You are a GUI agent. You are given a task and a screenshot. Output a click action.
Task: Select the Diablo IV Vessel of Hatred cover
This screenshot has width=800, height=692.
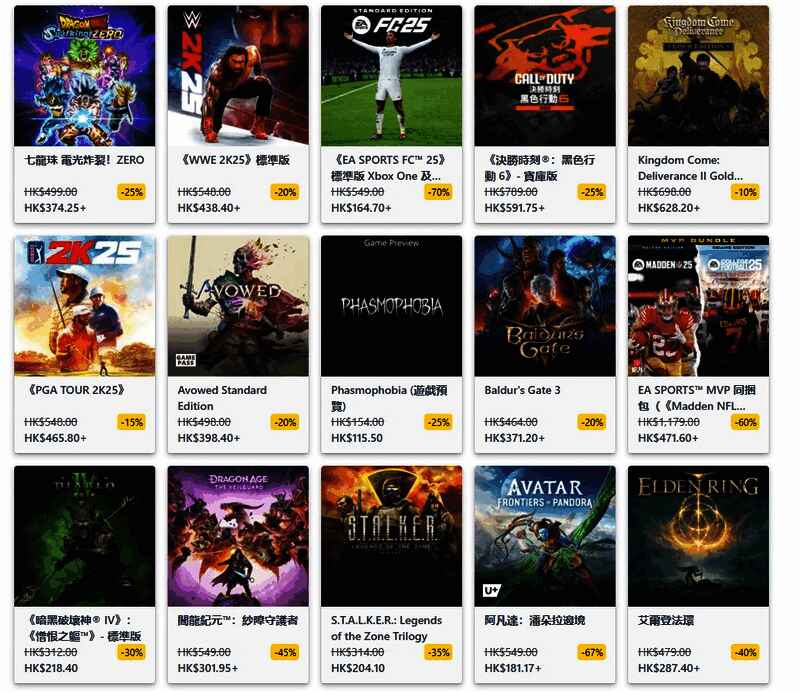[85, 536]
